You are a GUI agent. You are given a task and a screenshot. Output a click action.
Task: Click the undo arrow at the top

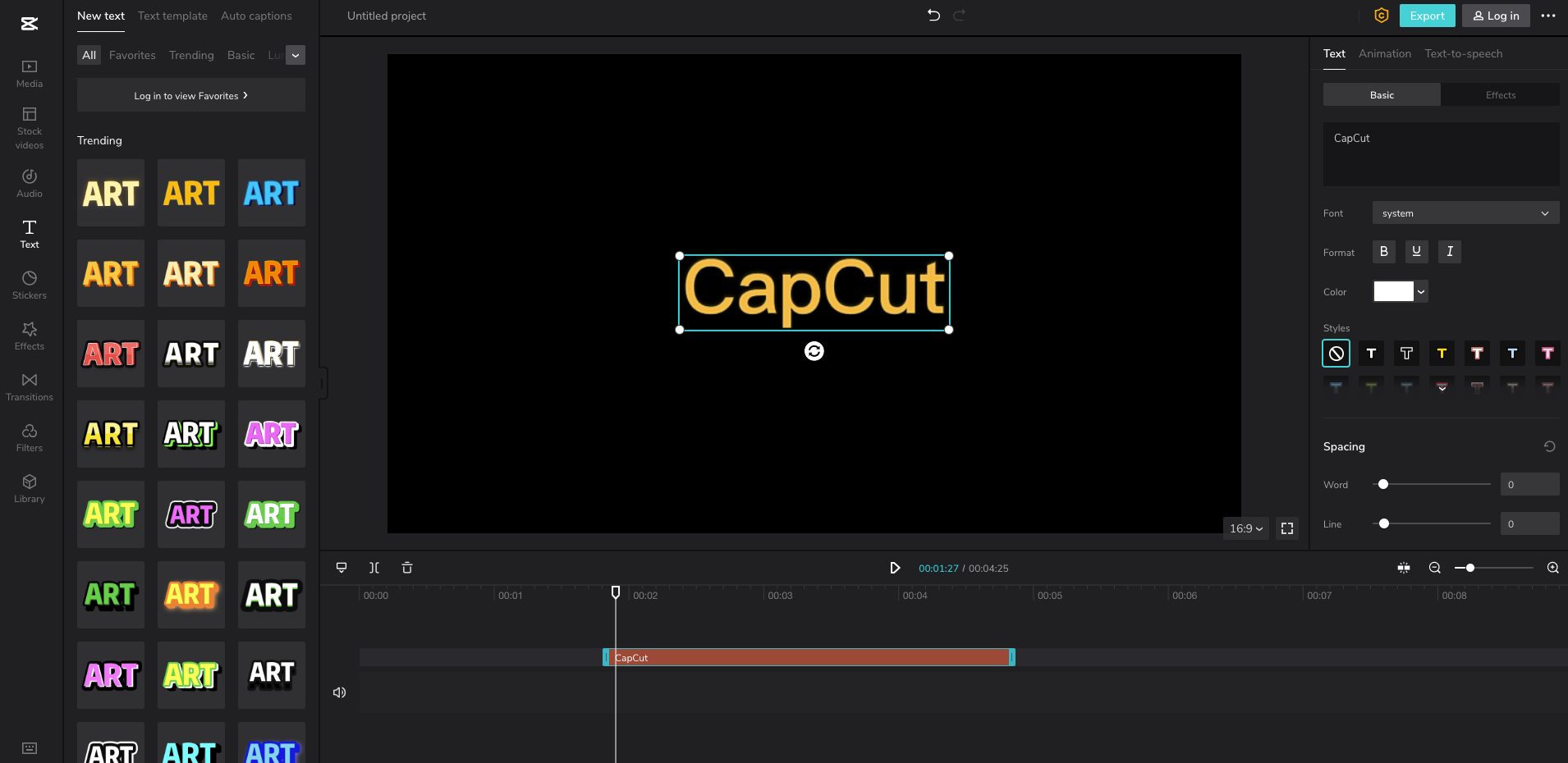(934, 15)
